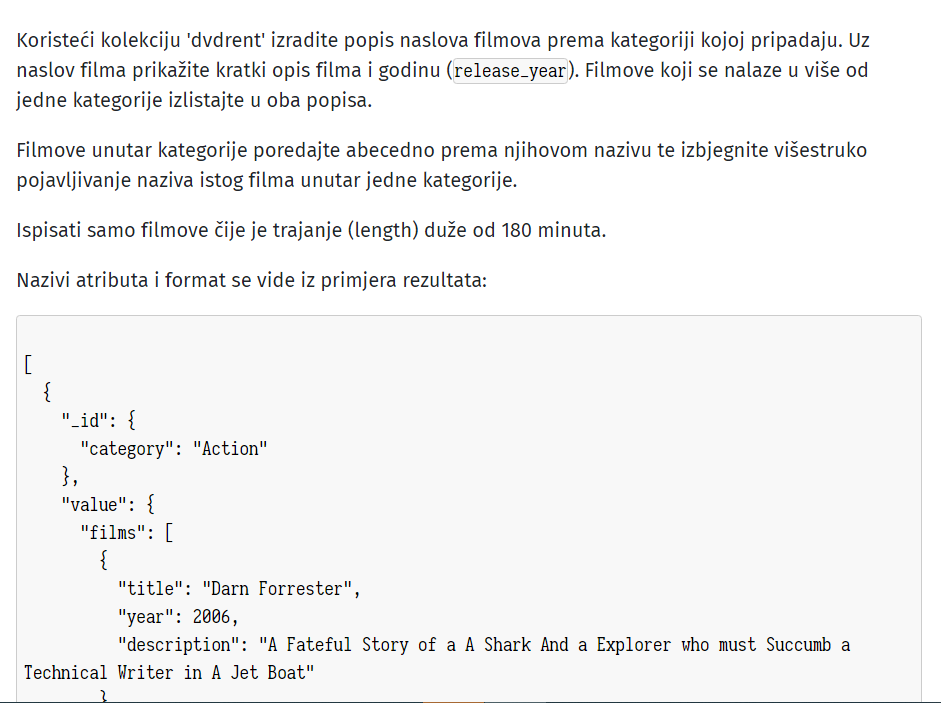
Task: Click the closing '},' line after category
Action: pos(70,476)
